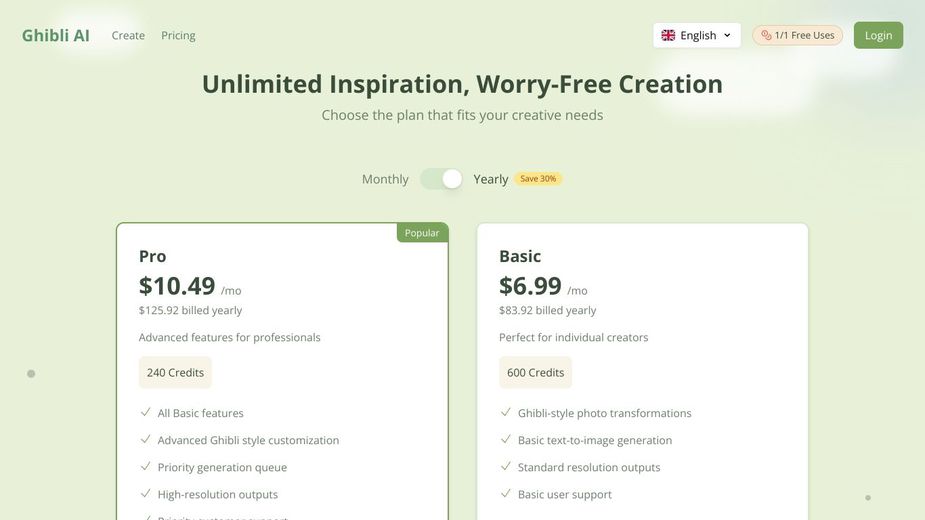925x520 pixels.
Task: Click checkmark beside Ghibli-style photo transformations
Action: (x=506, y=412)
